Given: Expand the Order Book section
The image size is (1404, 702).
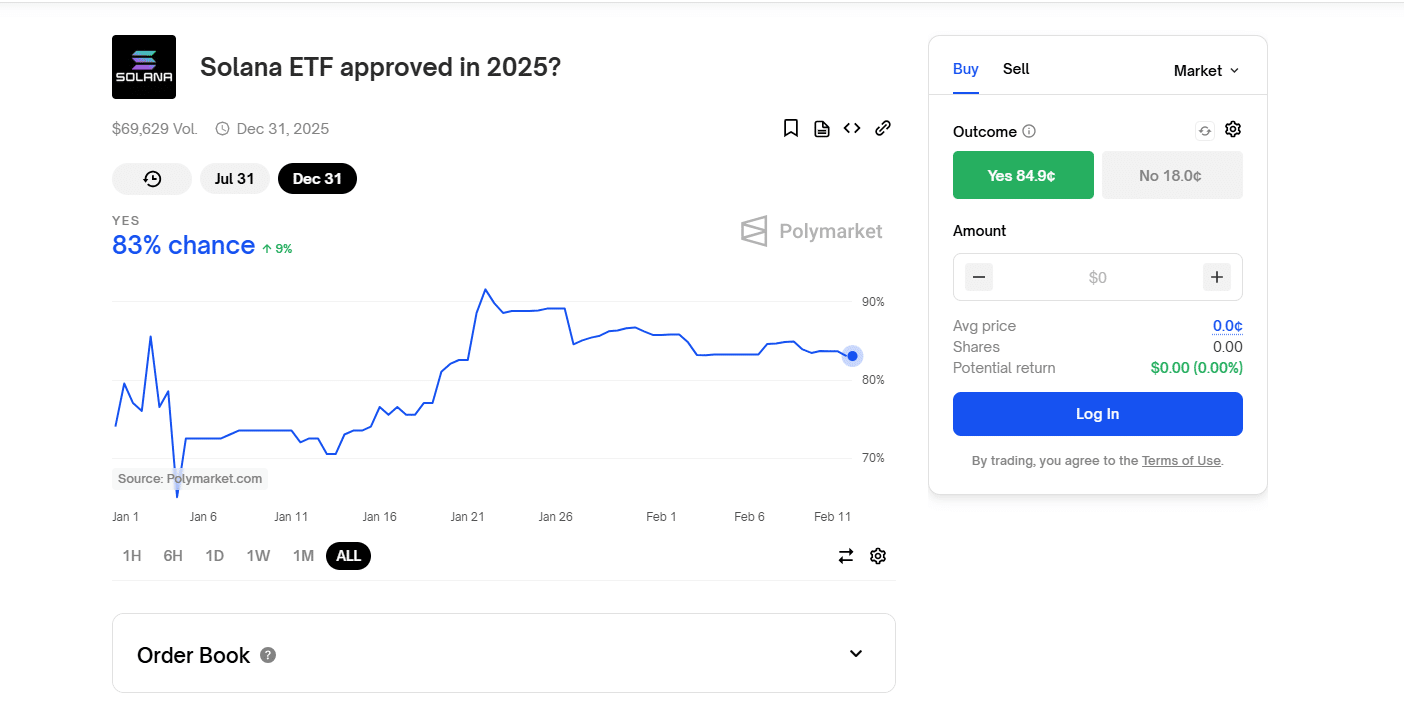Looking at the screenshot, I should 856,654.
